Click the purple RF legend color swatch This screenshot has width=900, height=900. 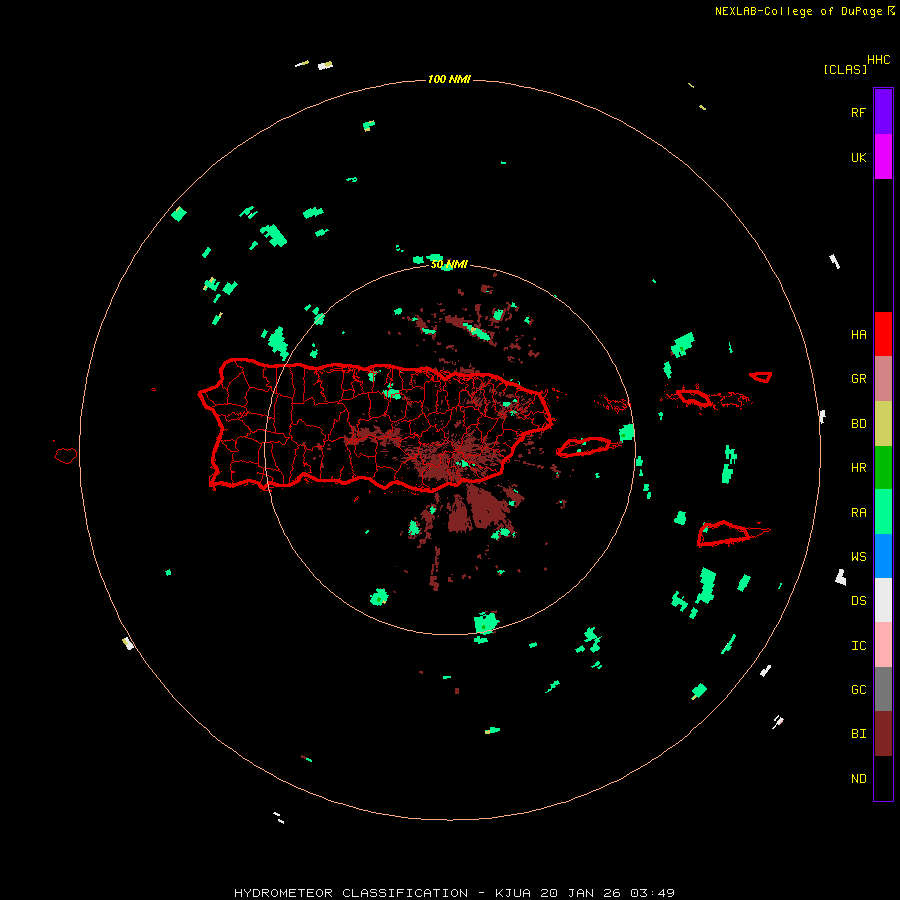point(883,111)
